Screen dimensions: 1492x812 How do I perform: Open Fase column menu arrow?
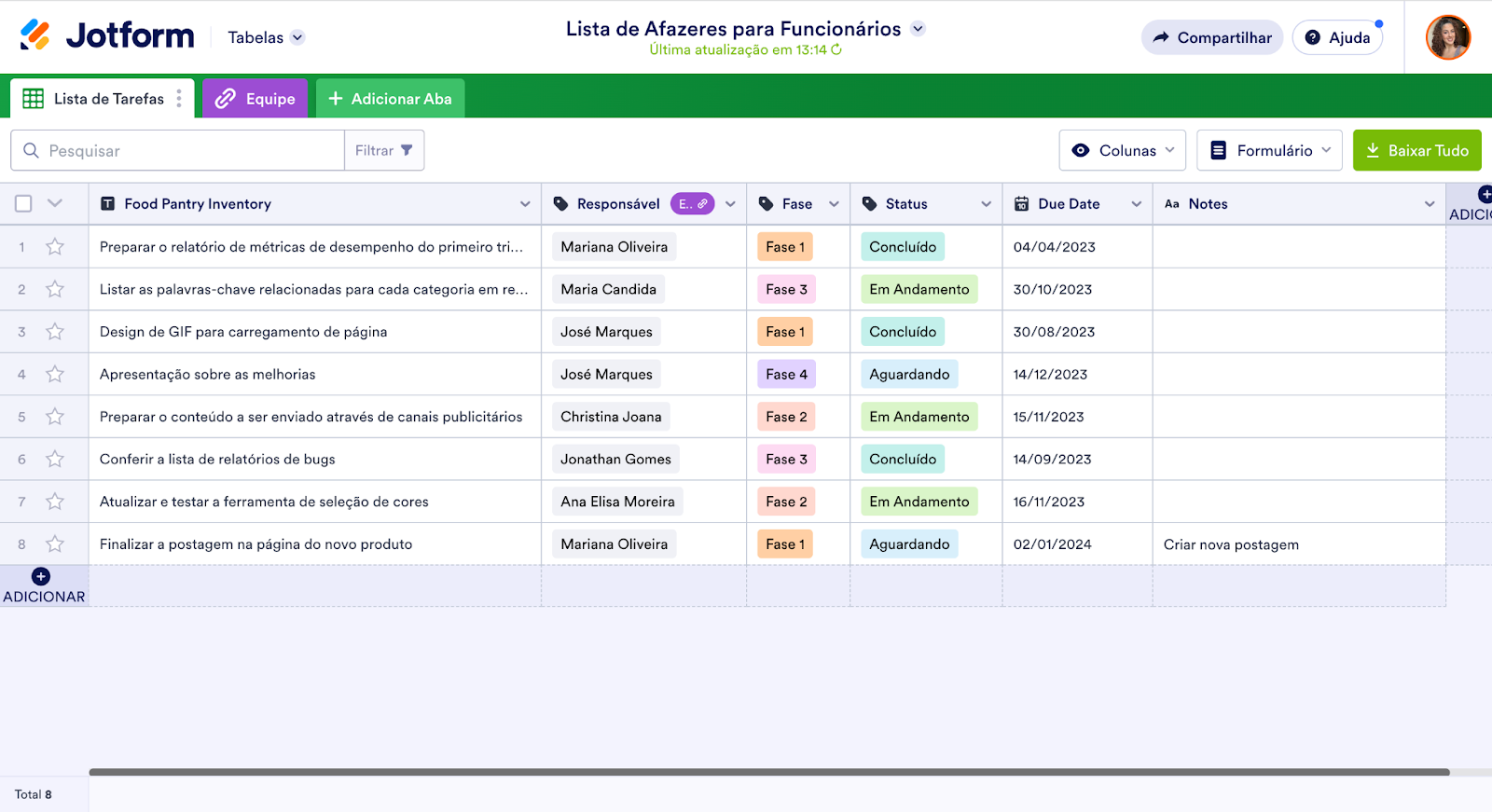[834, 204]
